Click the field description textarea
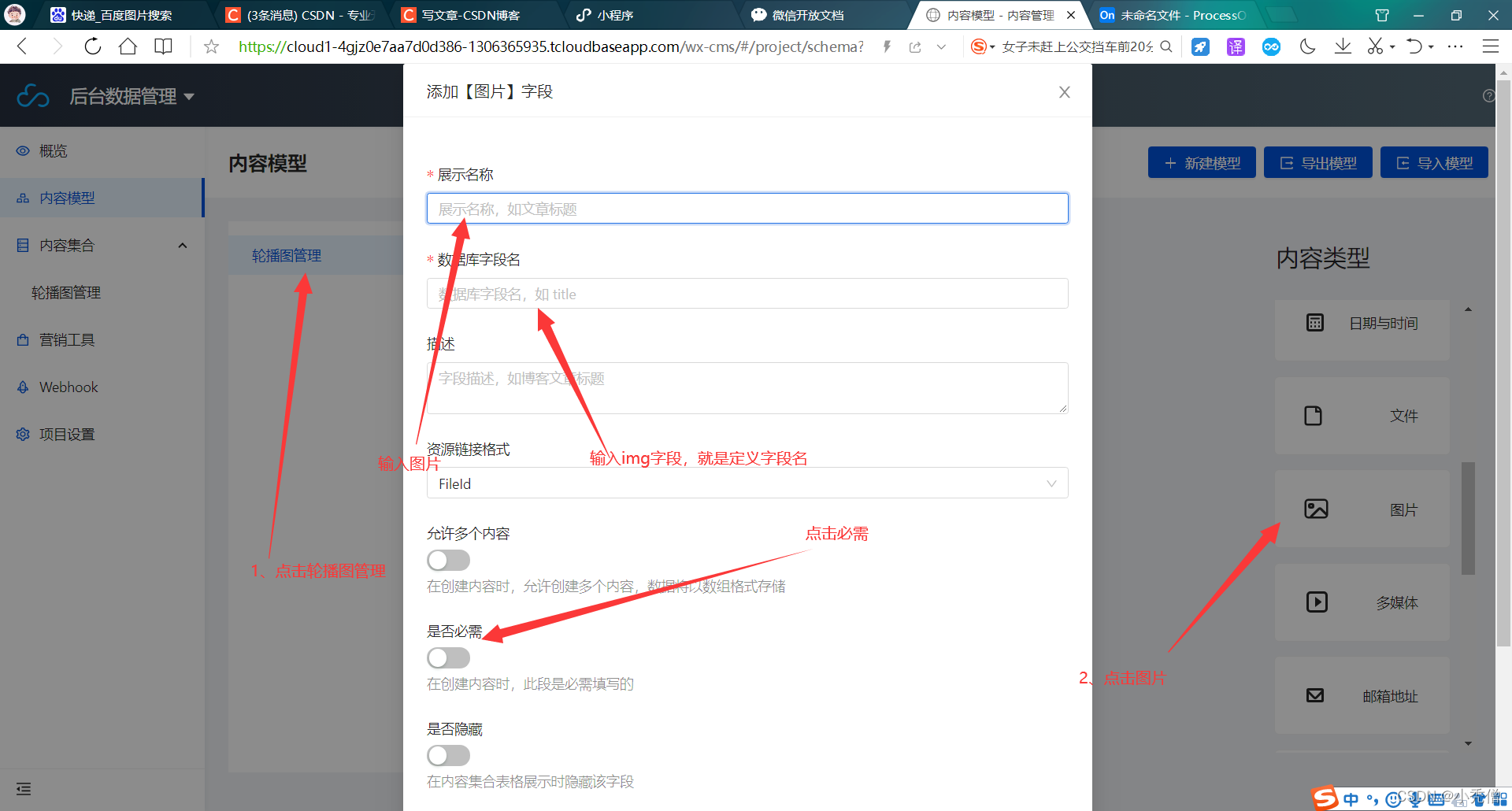 (747, 388)
